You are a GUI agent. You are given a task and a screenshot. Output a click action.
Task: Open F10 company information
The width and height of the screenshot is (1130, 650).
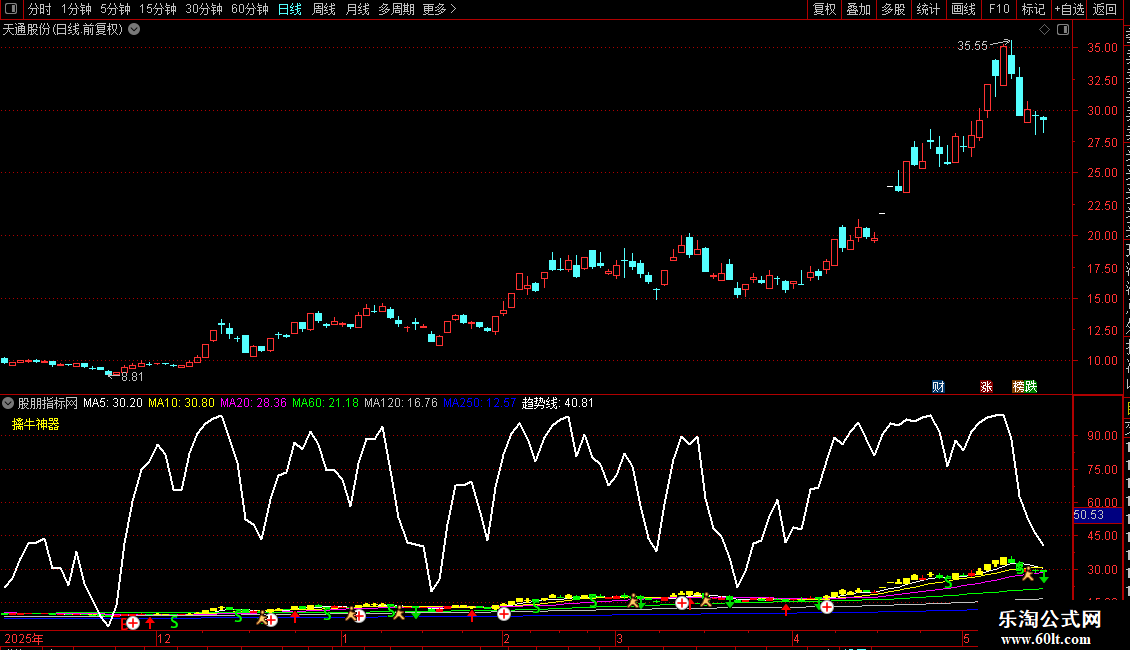[x=999, y=9]
